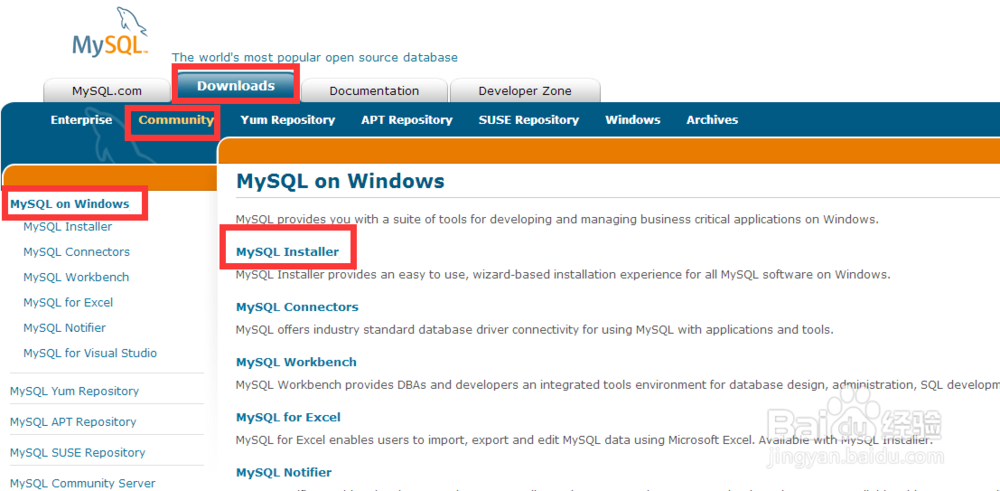Click MySQL on Windows sidebar link

click(70, 204)
